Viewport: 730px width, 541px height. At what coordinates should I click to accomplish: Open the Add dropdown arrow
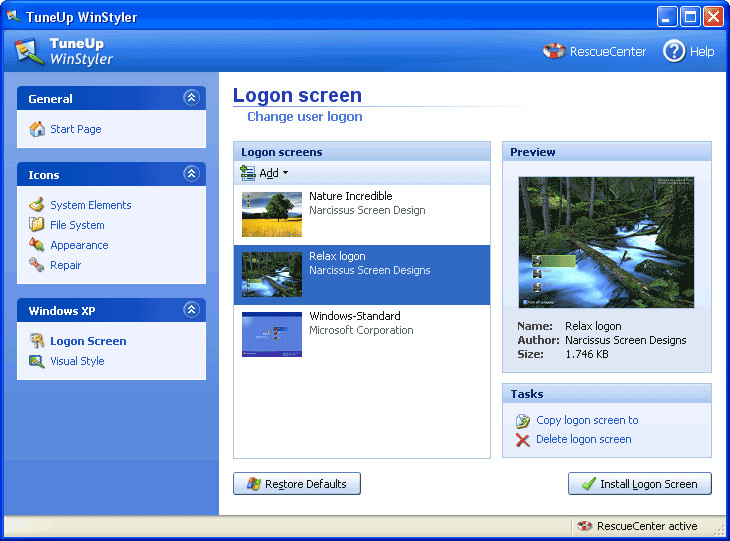(285, 173)
